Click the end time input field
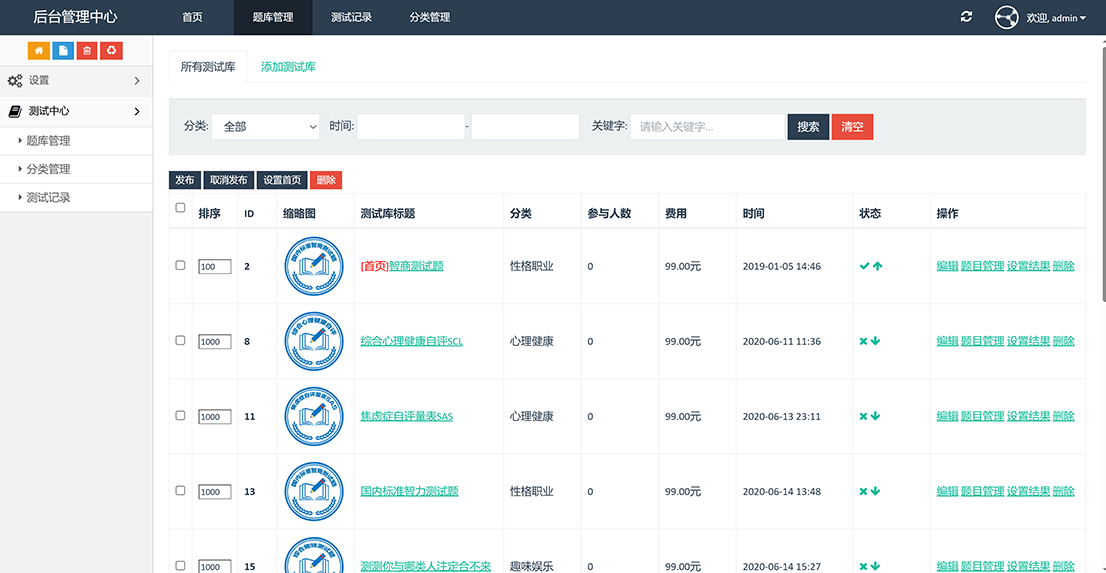Image resolution: width=1106 pixels, height=573 pixels. (525, 127)
